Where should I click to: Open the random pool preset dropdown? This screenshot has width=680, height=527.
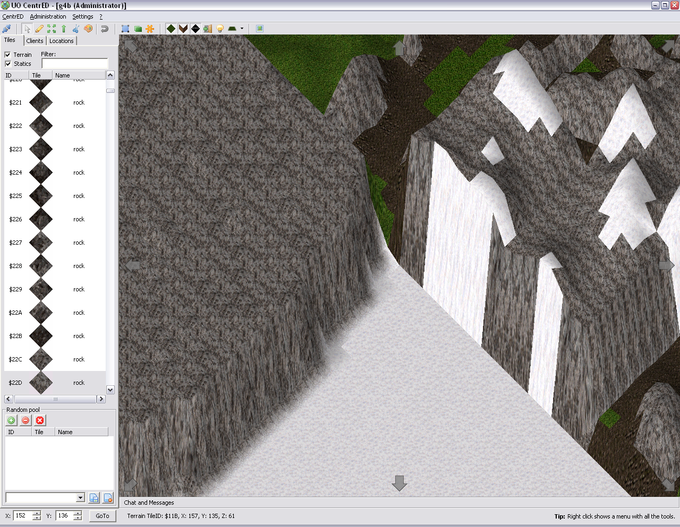(x=80, y=497)
